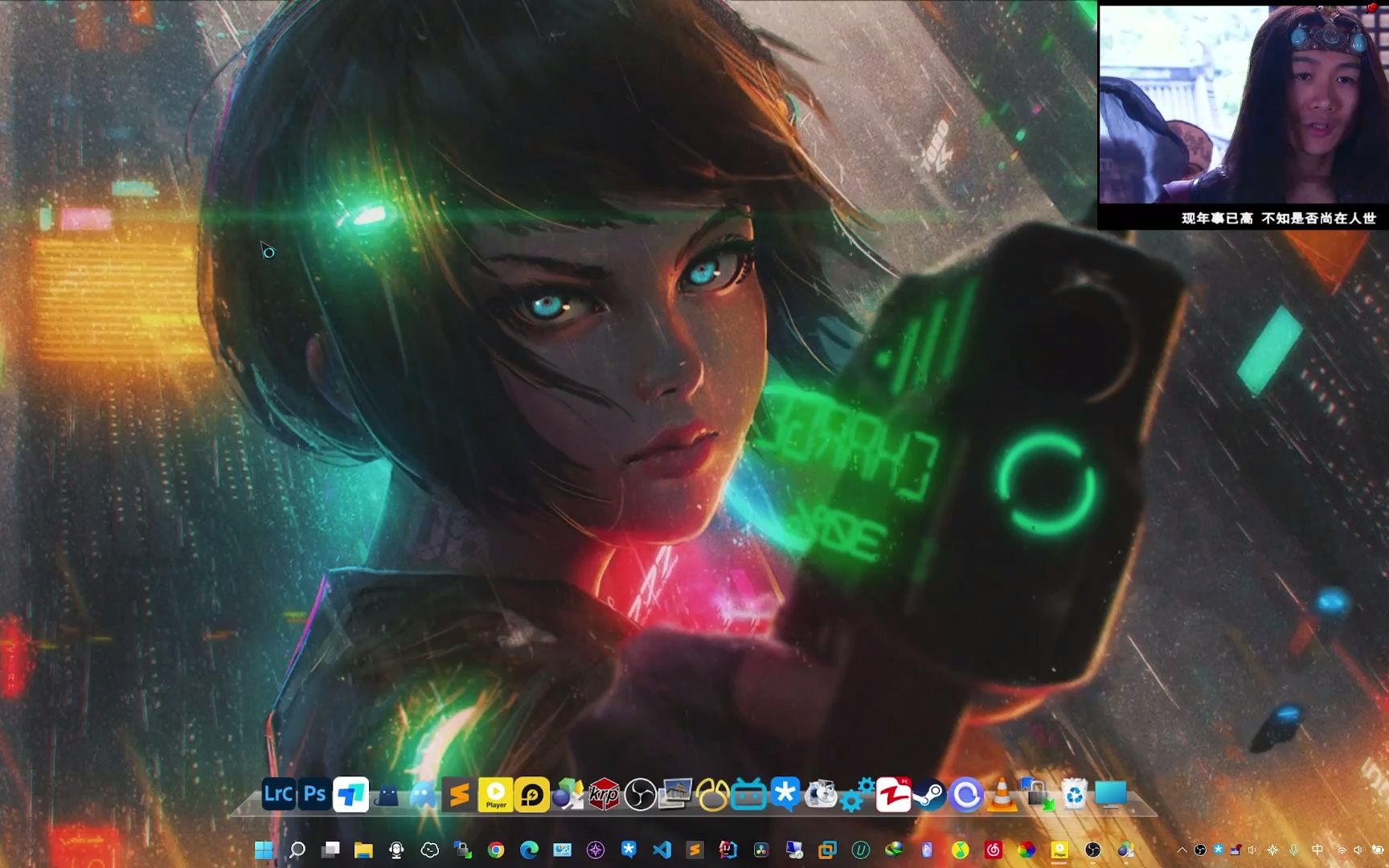
Task: Open the 3D shapes app in dock
Action: 567,795
